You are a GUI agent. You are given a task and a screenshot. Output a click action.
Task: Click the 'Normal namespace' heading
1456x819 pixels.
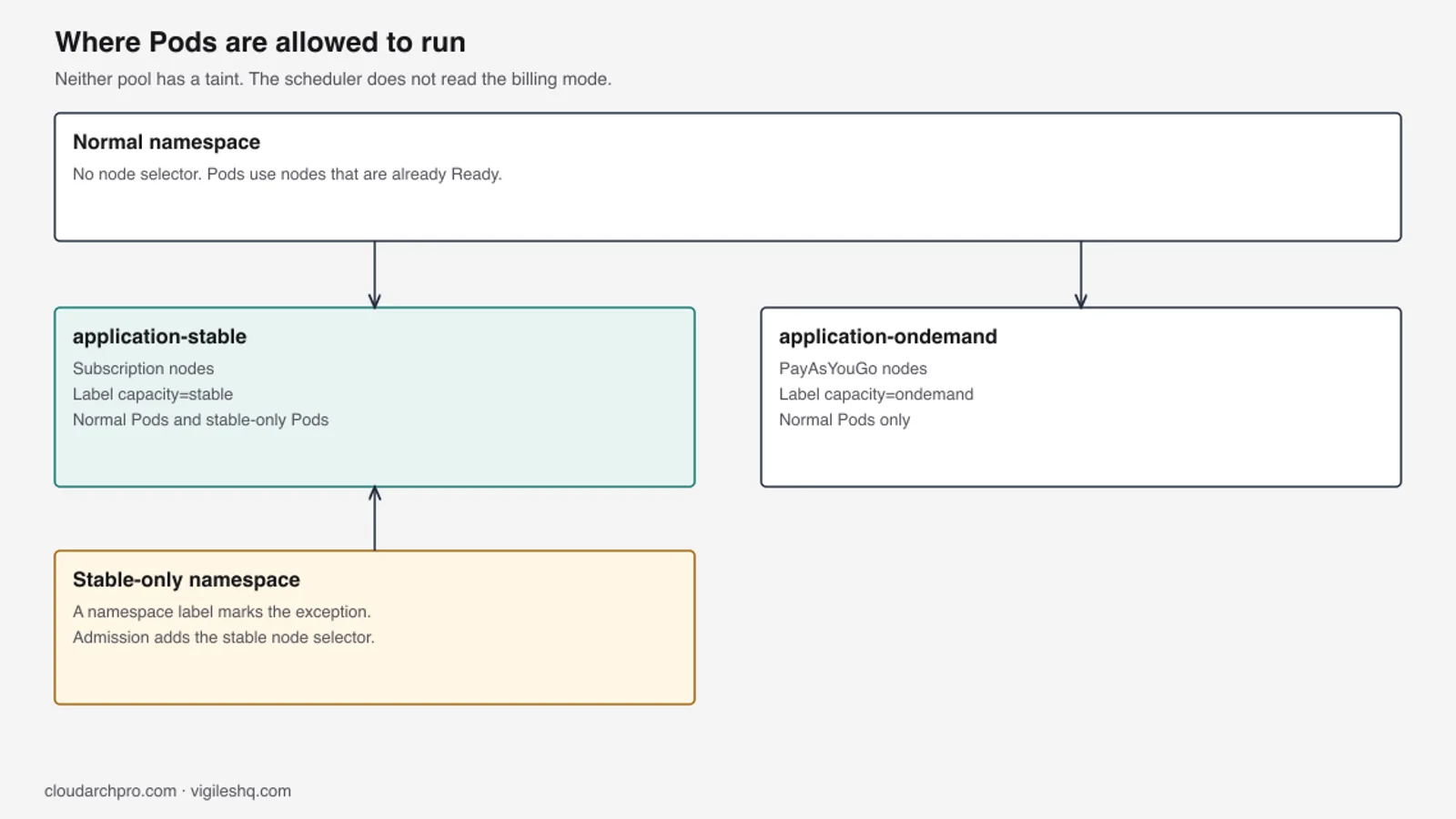pos(167,142)
